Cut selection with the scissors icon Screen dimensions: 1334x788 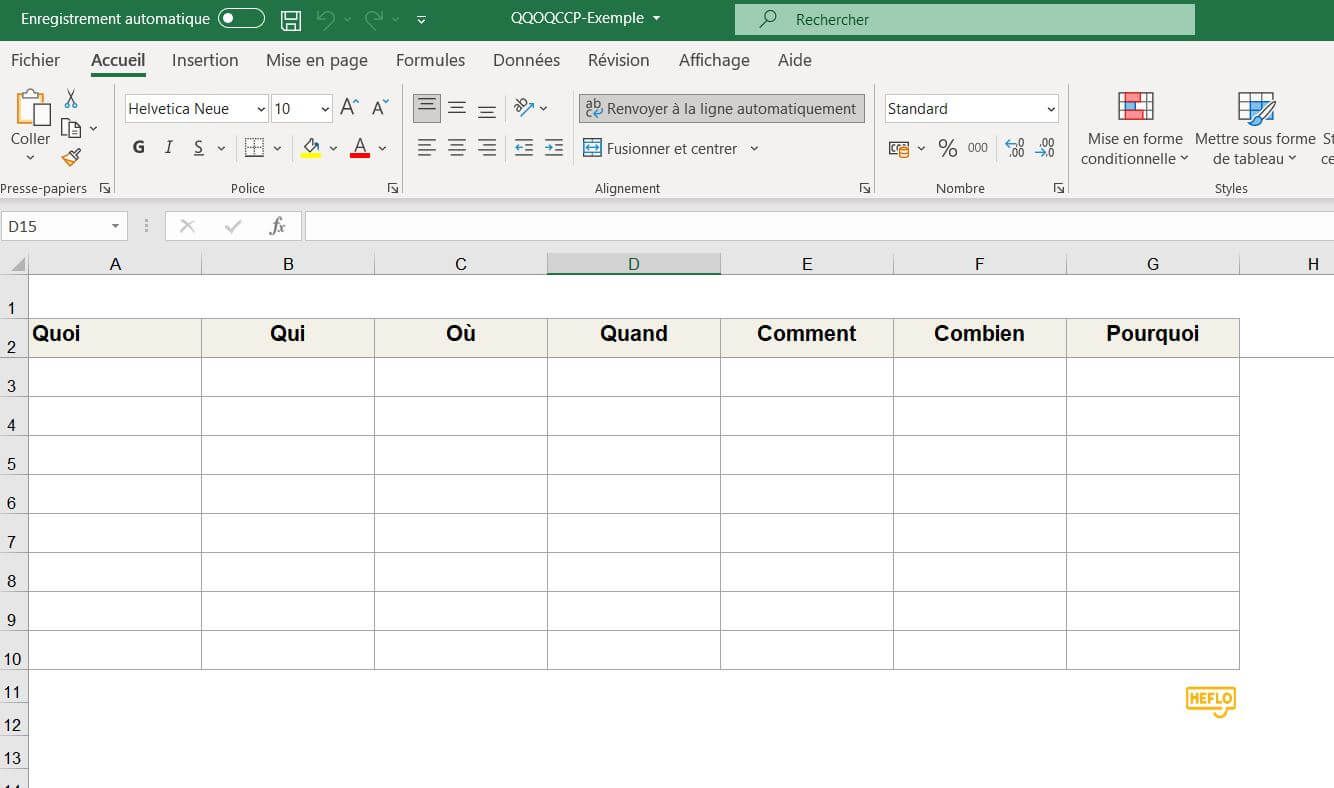[71, 99]
